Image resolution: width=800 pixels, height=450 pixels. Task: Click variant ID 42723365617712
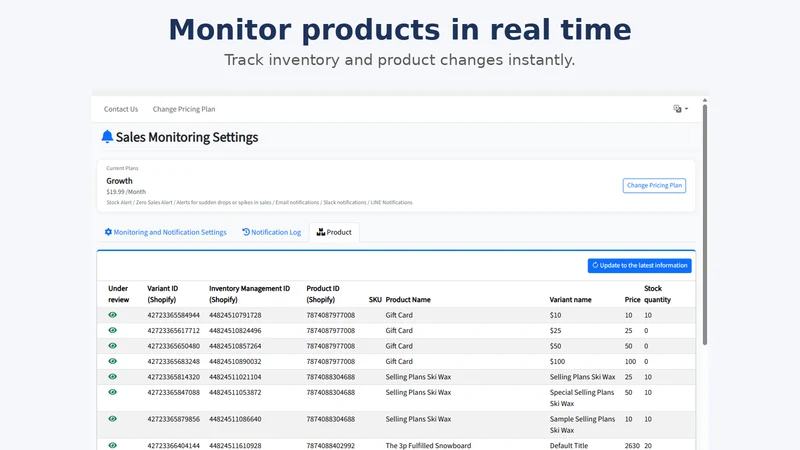pyautogui.click(x=173, y=331)
